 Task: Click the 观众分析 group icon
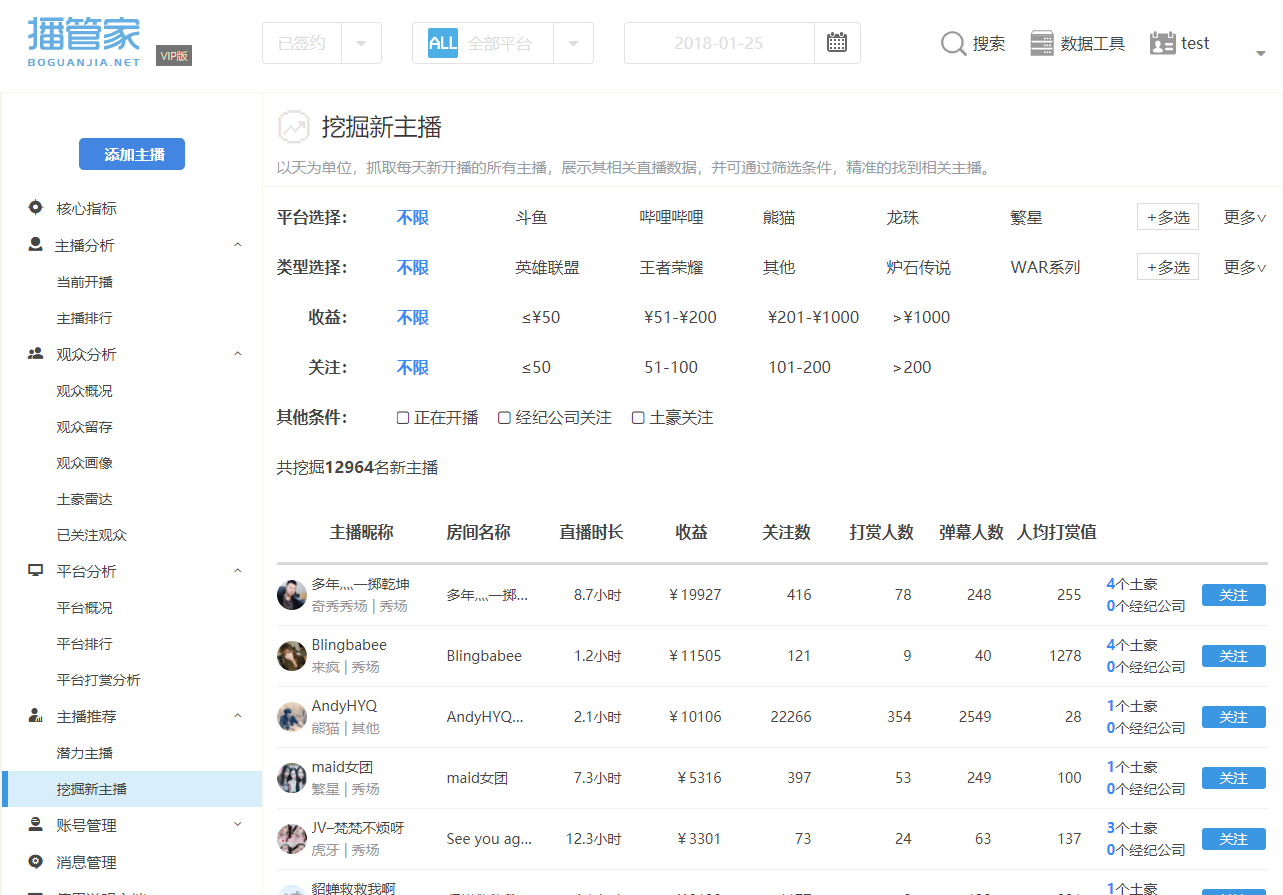(36, 353)
